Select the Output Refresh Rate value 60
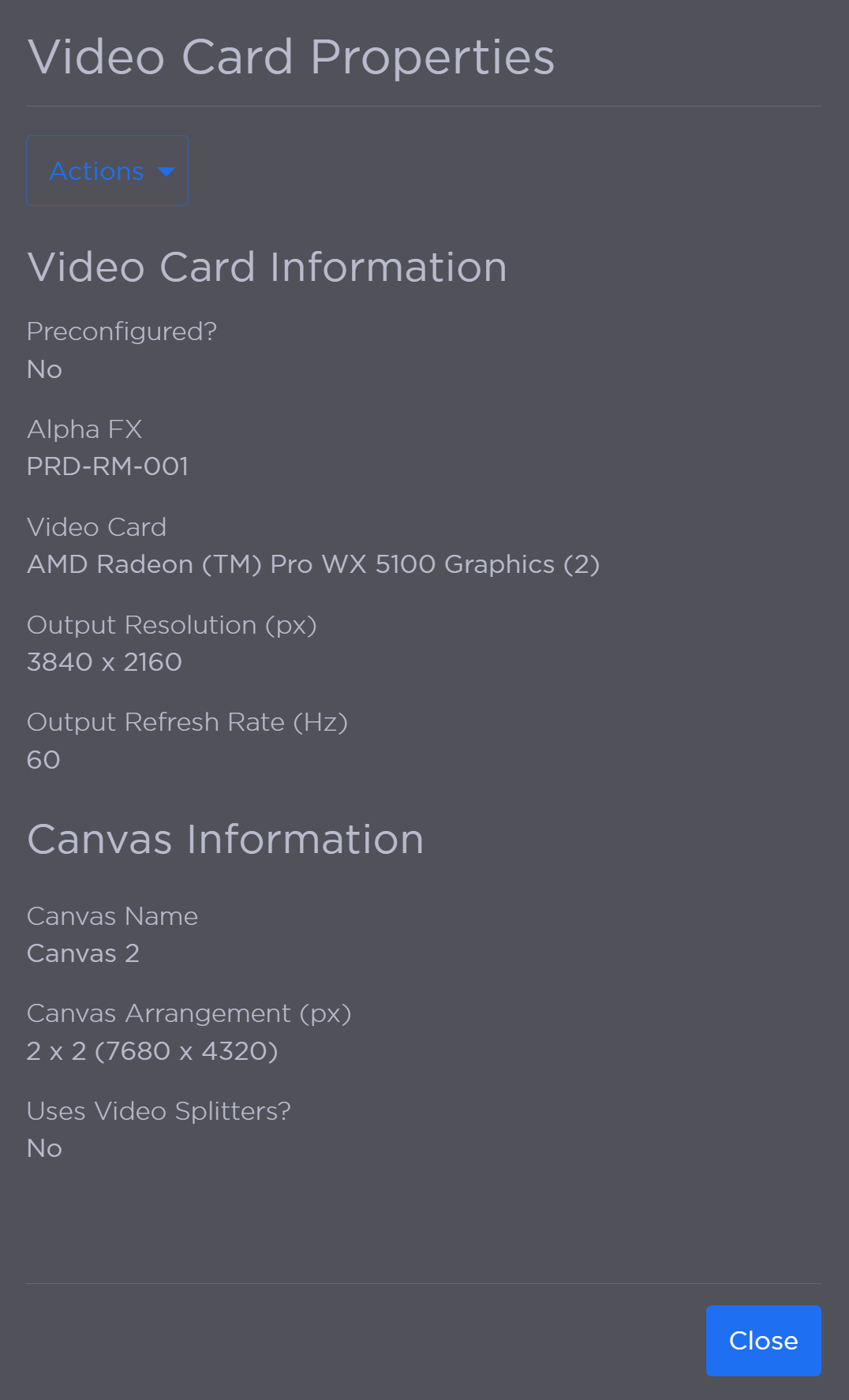 (x=43, y=759)
